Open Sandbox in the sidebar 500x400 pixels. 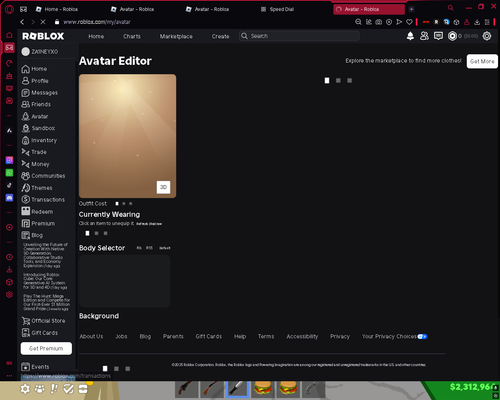click(38, 128)
